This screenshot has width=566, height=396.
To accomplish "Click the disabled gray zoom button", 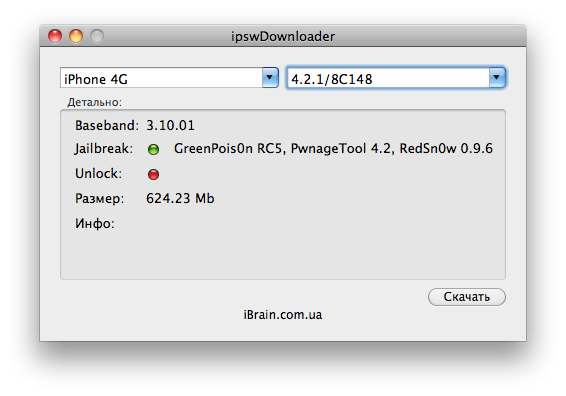I will (97, 36).
